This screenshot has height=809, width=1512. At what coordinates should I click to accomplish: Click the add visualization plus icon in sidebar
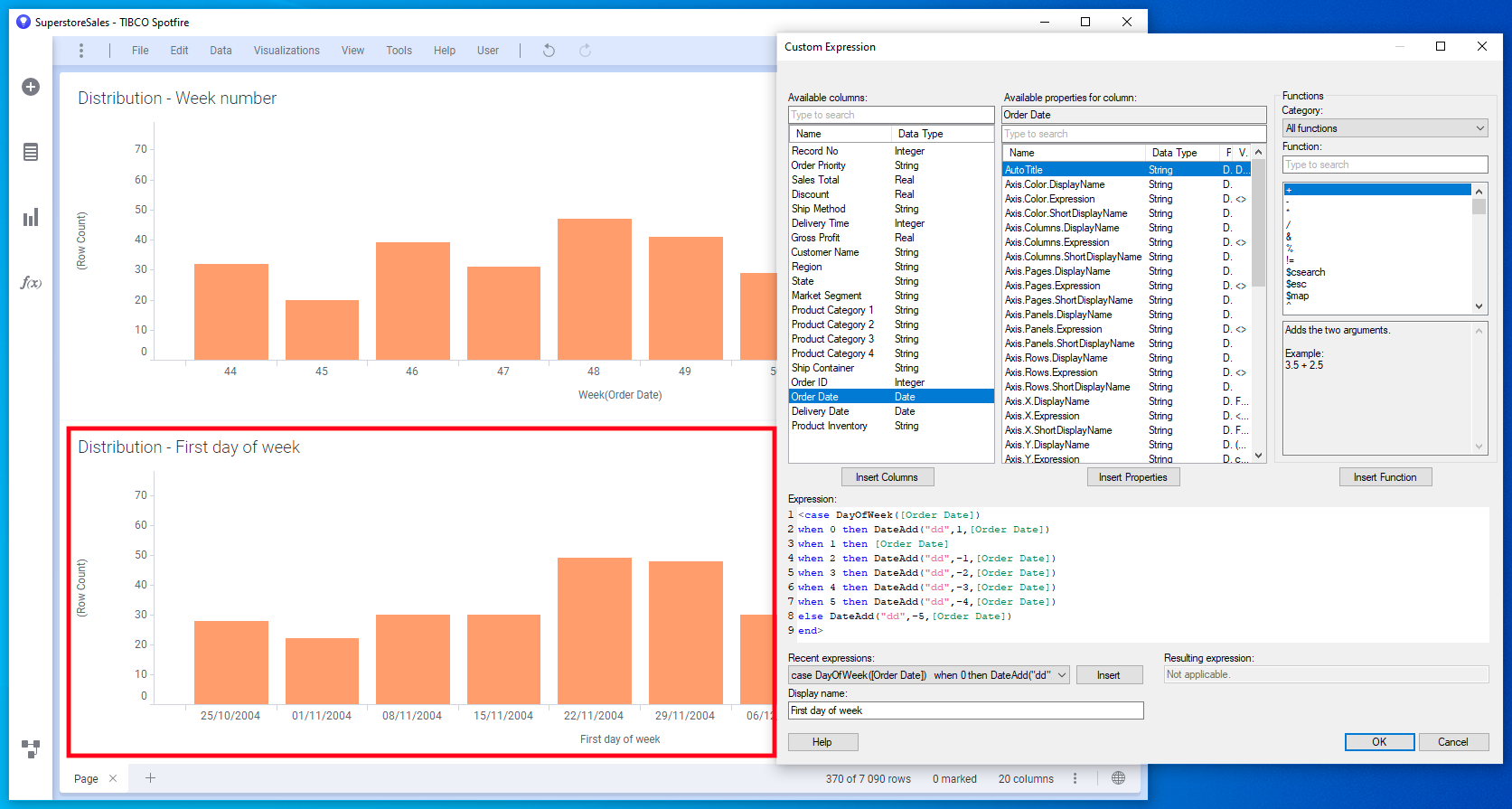[x=31, y=87]
